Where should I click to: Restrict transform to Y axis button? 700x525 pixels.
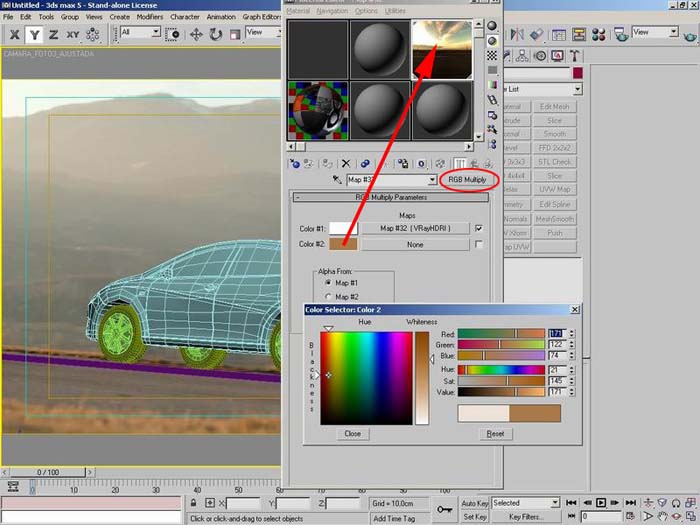click(x=35, y=35)
